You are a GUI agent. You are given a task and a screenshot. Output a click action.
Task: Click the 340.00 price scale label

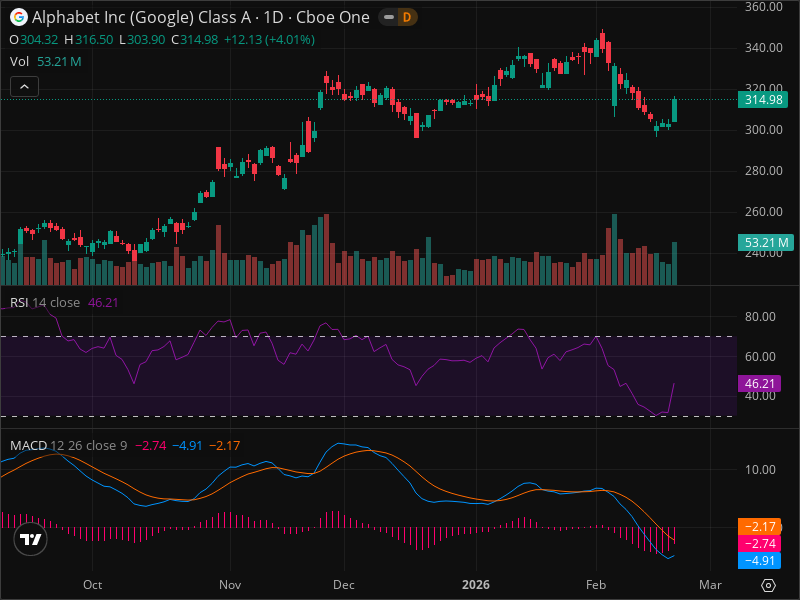(764, 47)
